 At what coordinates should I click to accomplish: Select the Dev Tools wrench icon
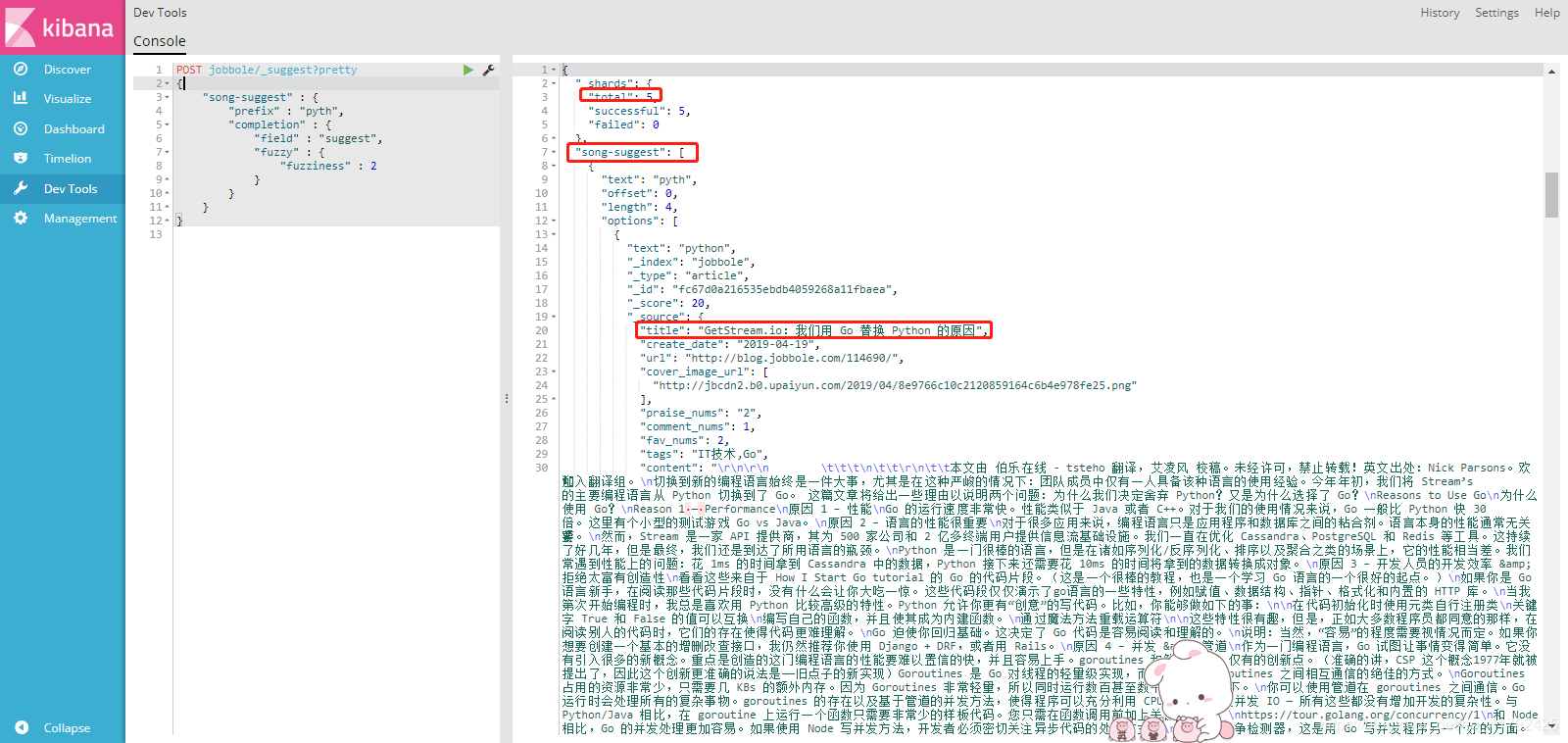[x=21, y=188]
